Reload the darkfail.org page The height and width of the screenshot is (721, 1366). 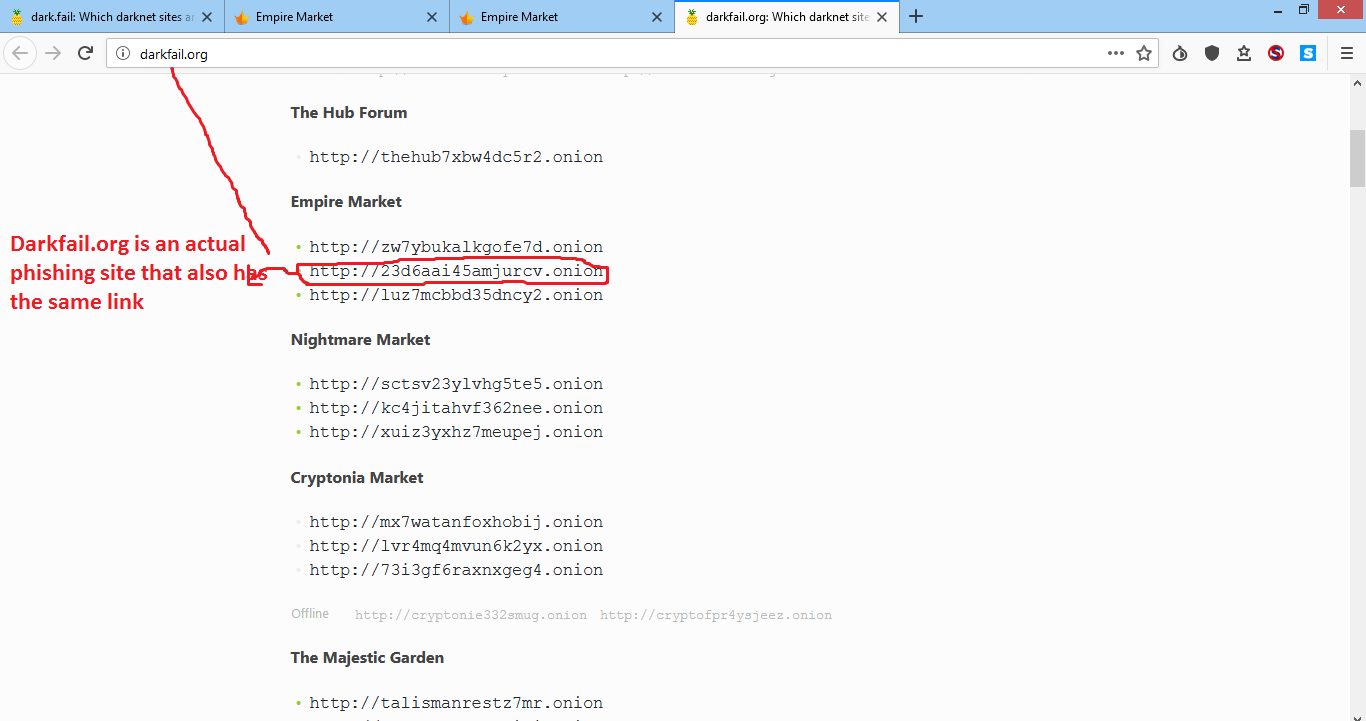point(86,53)
